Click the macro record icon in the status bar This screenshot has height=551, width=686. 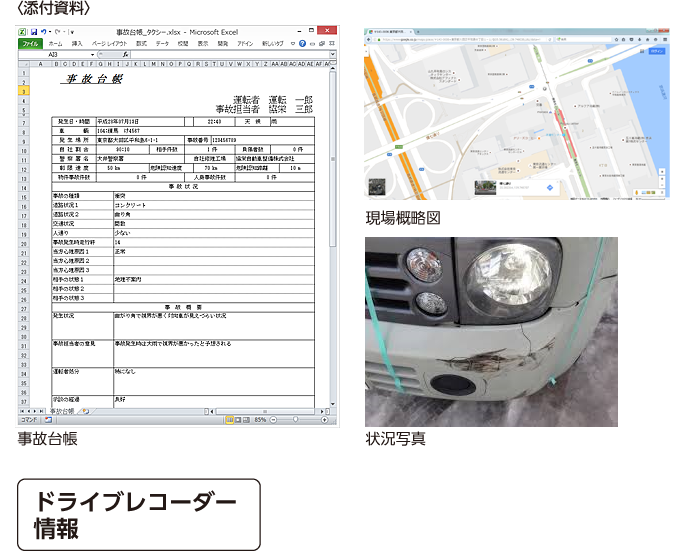48,420
